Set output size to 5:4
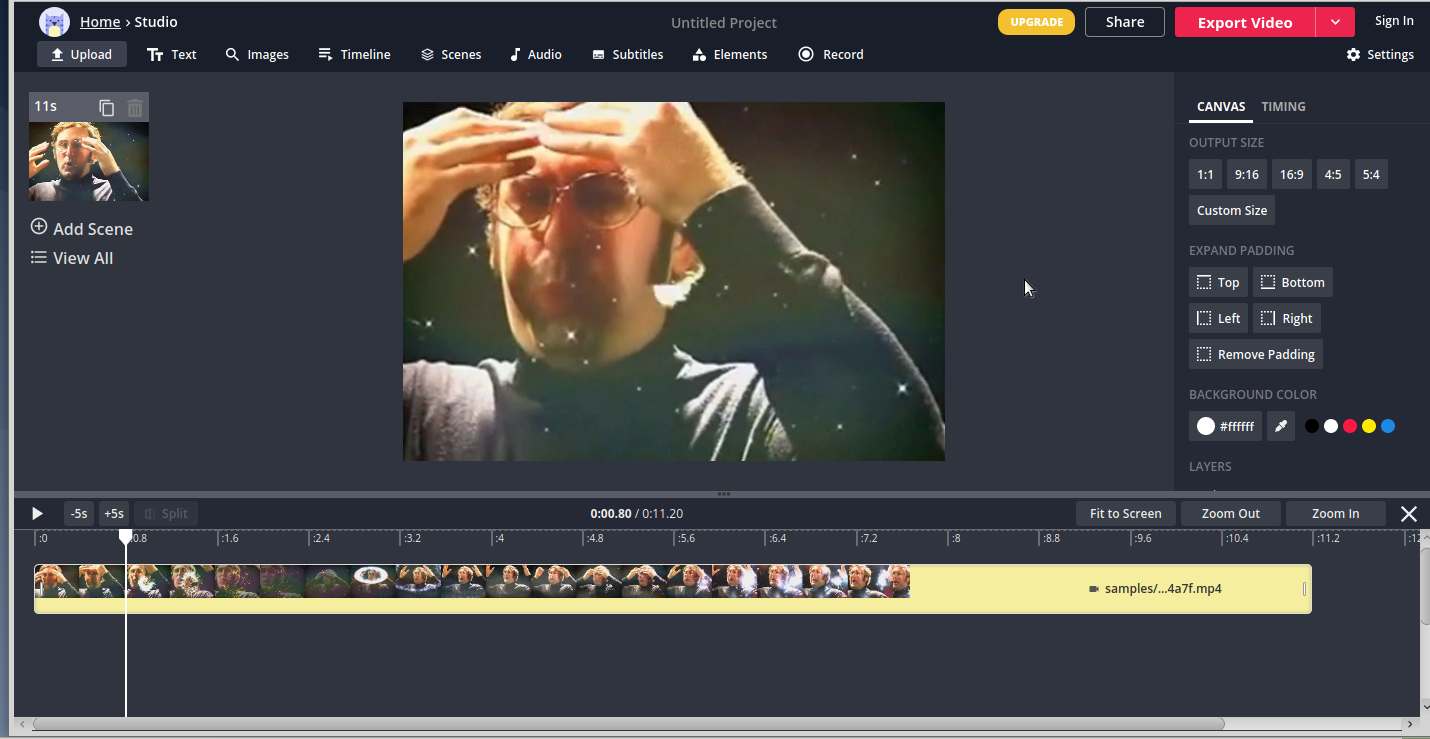The height and width of the screenshot is (739, 1430). point(1371,174)
